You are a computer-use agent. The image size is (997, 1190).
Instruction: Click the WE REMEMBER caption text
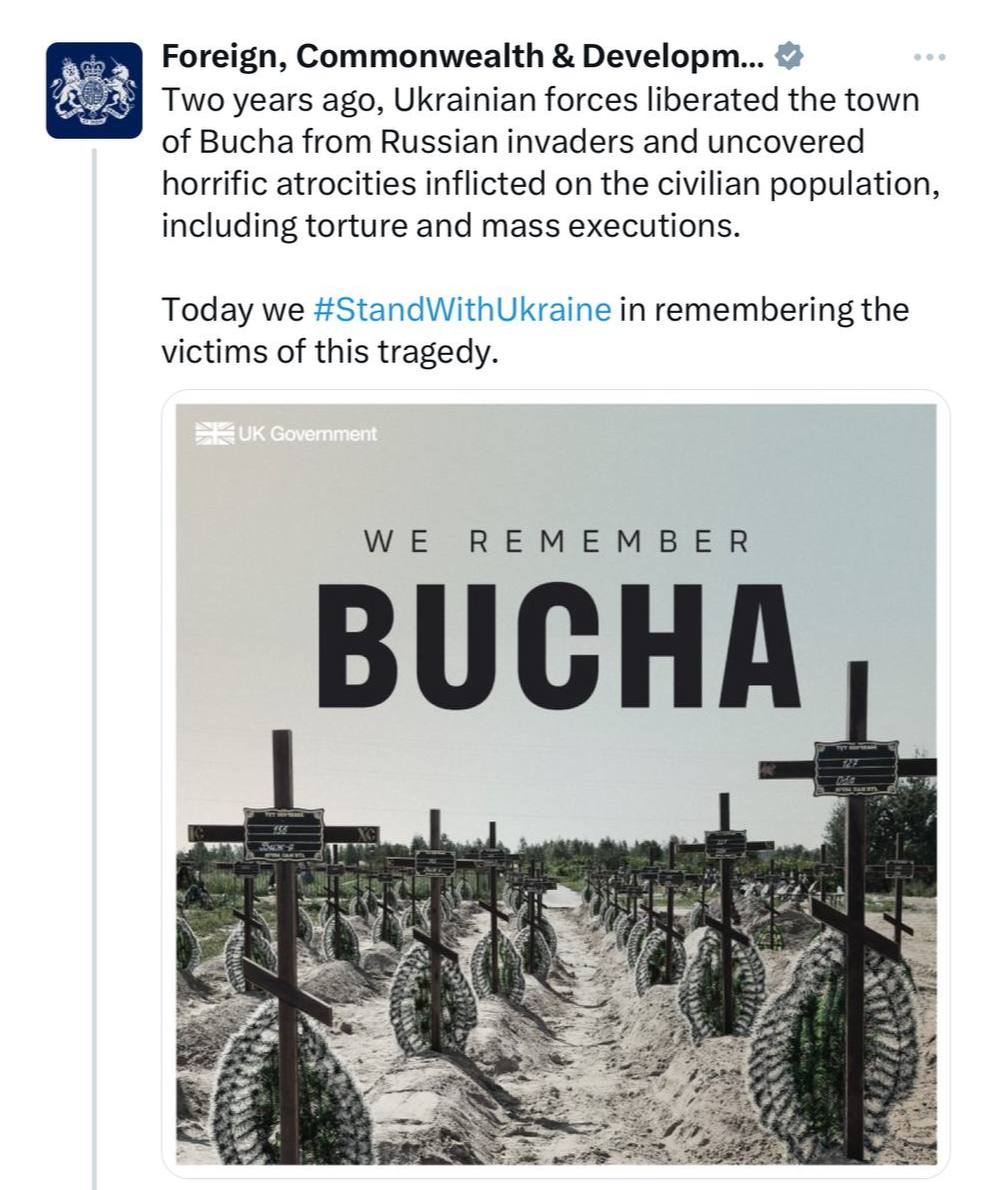click(556, 542)
